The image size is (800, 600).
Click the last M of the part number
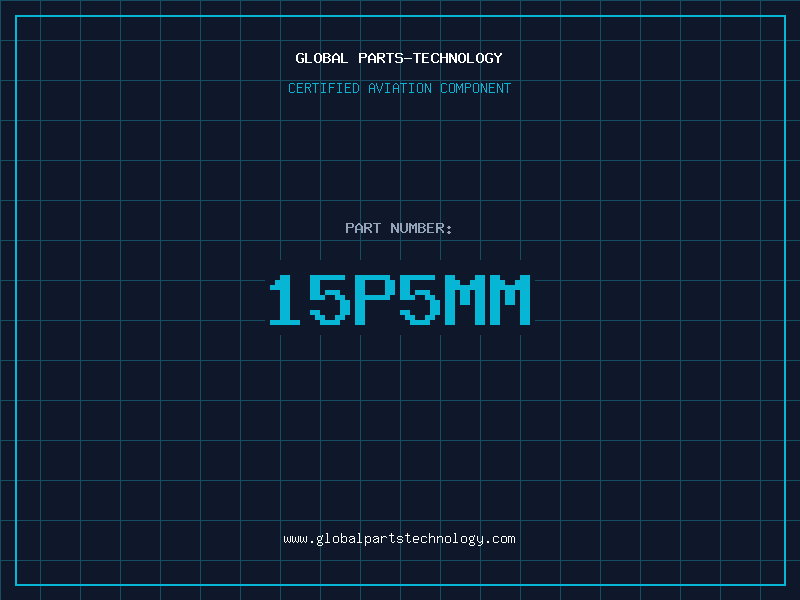coord(510,299)
